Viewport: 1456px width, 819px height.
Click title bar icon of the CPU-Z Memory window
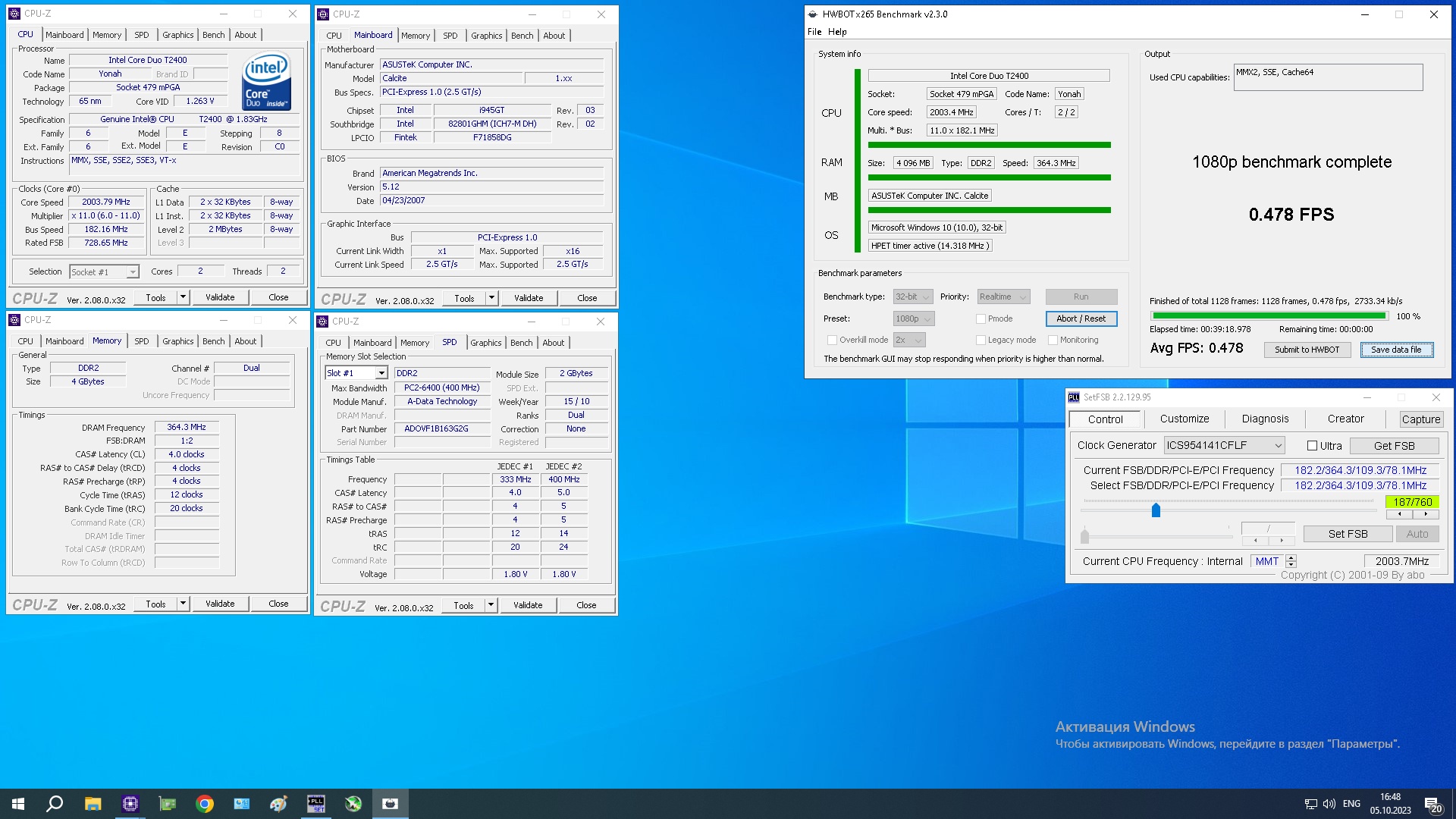pos(14,320)
